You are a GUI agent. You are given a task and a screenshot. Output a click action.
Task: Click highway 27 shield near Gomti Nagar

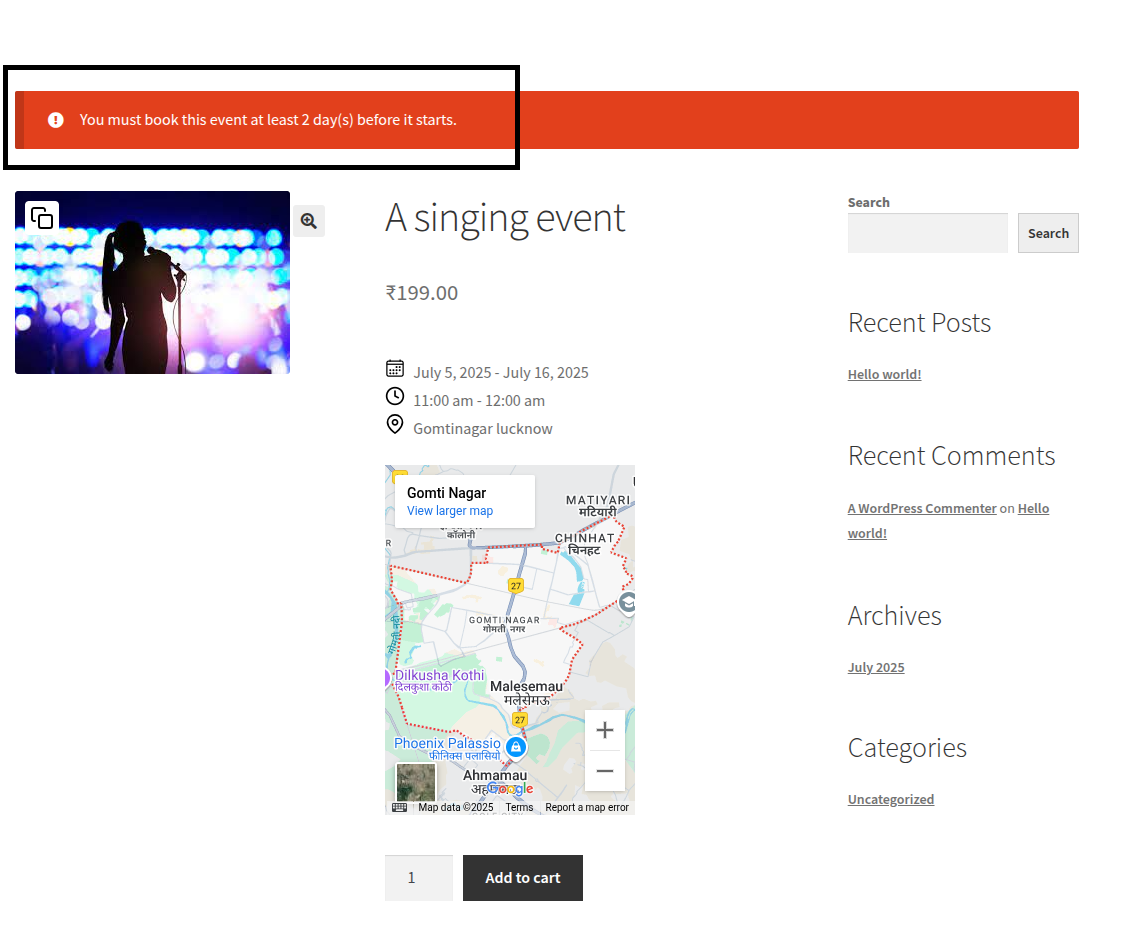(x=515, y=586)
